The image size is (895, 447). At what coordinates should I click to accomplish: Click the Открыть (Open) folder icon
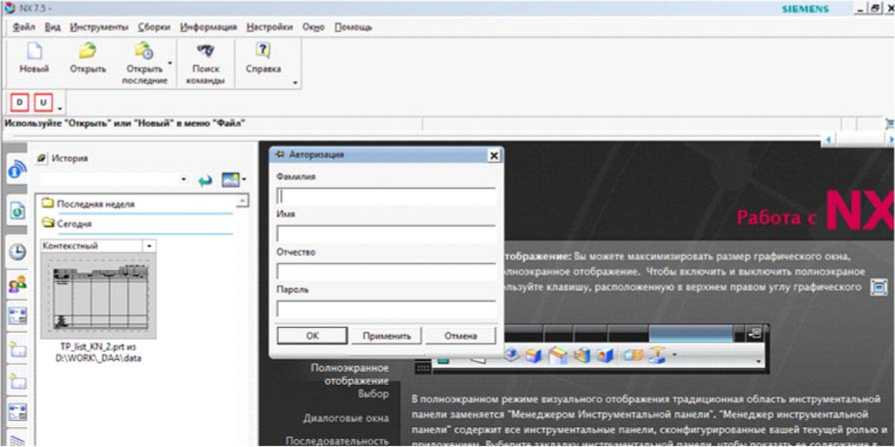pyautogui.click(x=87, y=51)
